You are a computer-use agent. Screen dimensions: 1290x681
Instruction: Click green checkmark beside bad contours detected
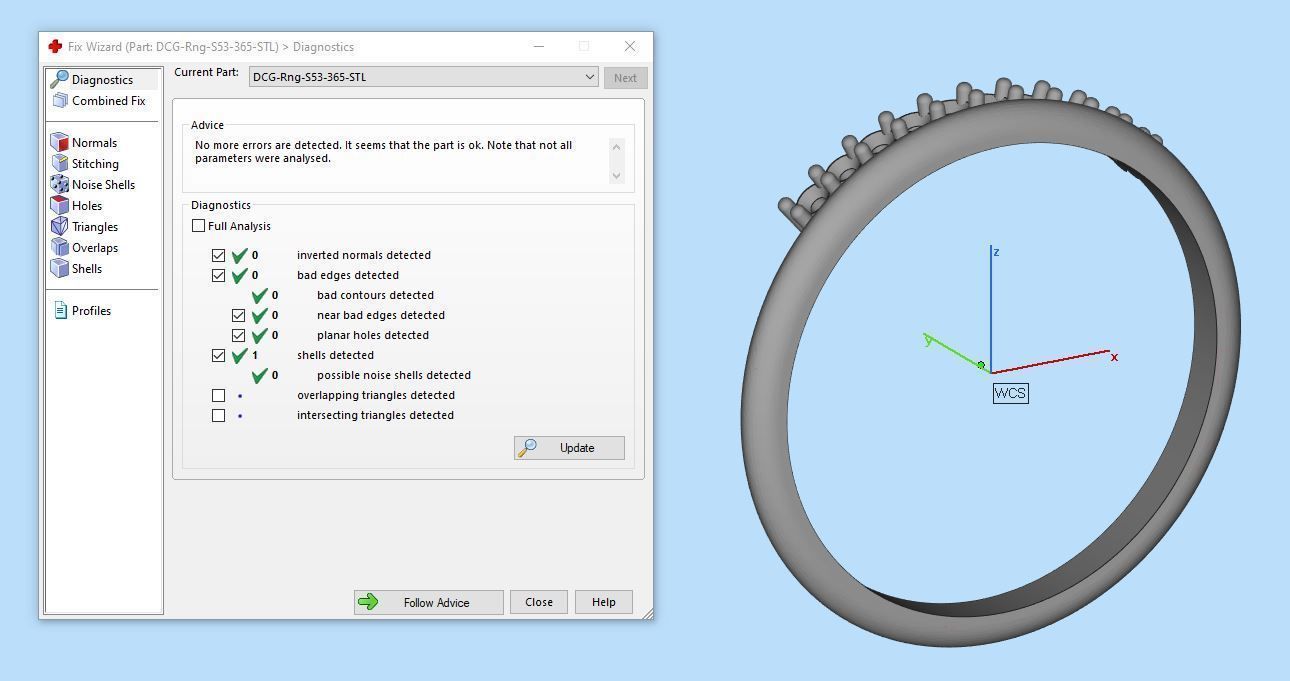[259, 295]
